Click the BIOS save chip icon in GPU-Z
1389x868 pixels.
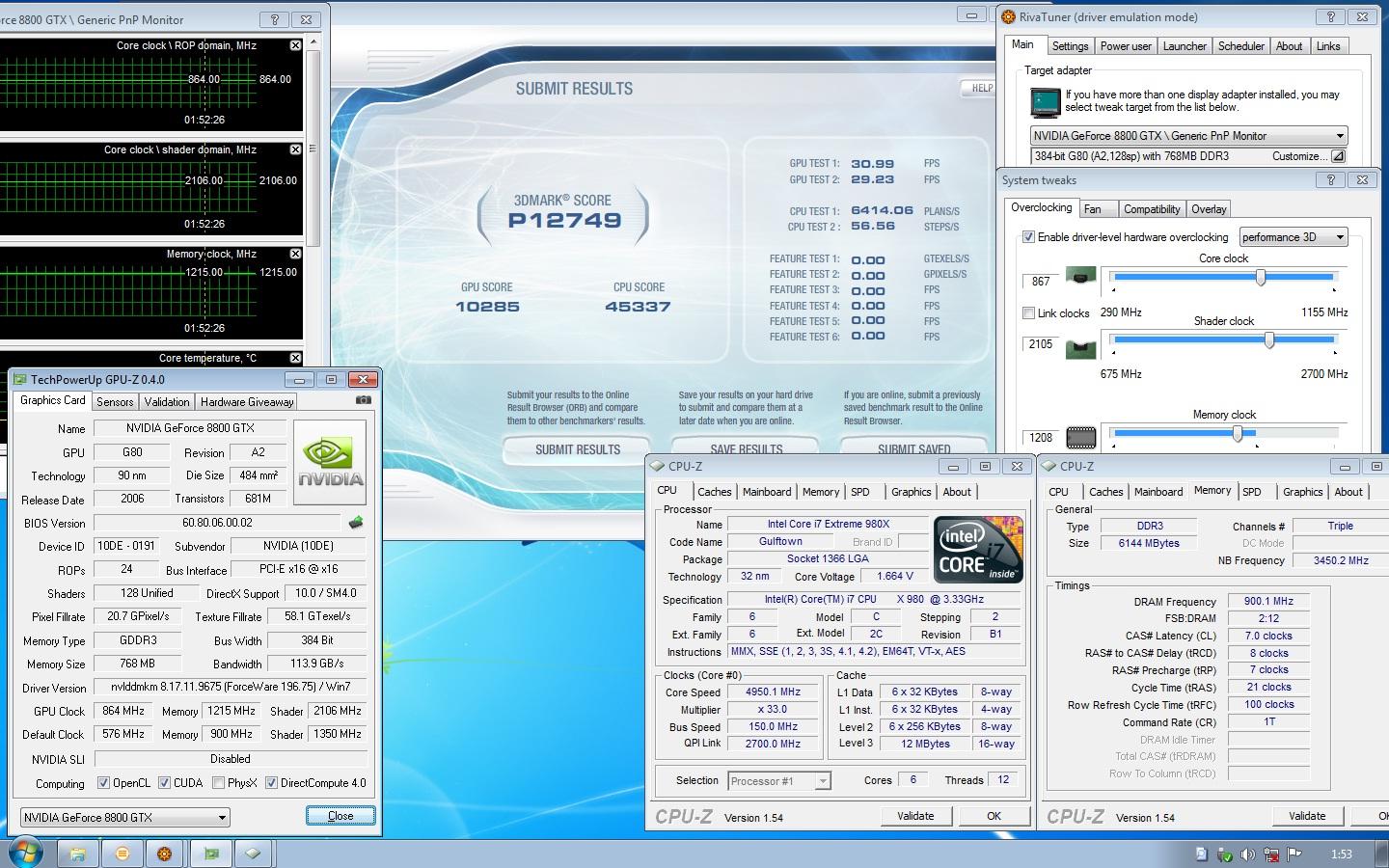click(x=356, y=523)
